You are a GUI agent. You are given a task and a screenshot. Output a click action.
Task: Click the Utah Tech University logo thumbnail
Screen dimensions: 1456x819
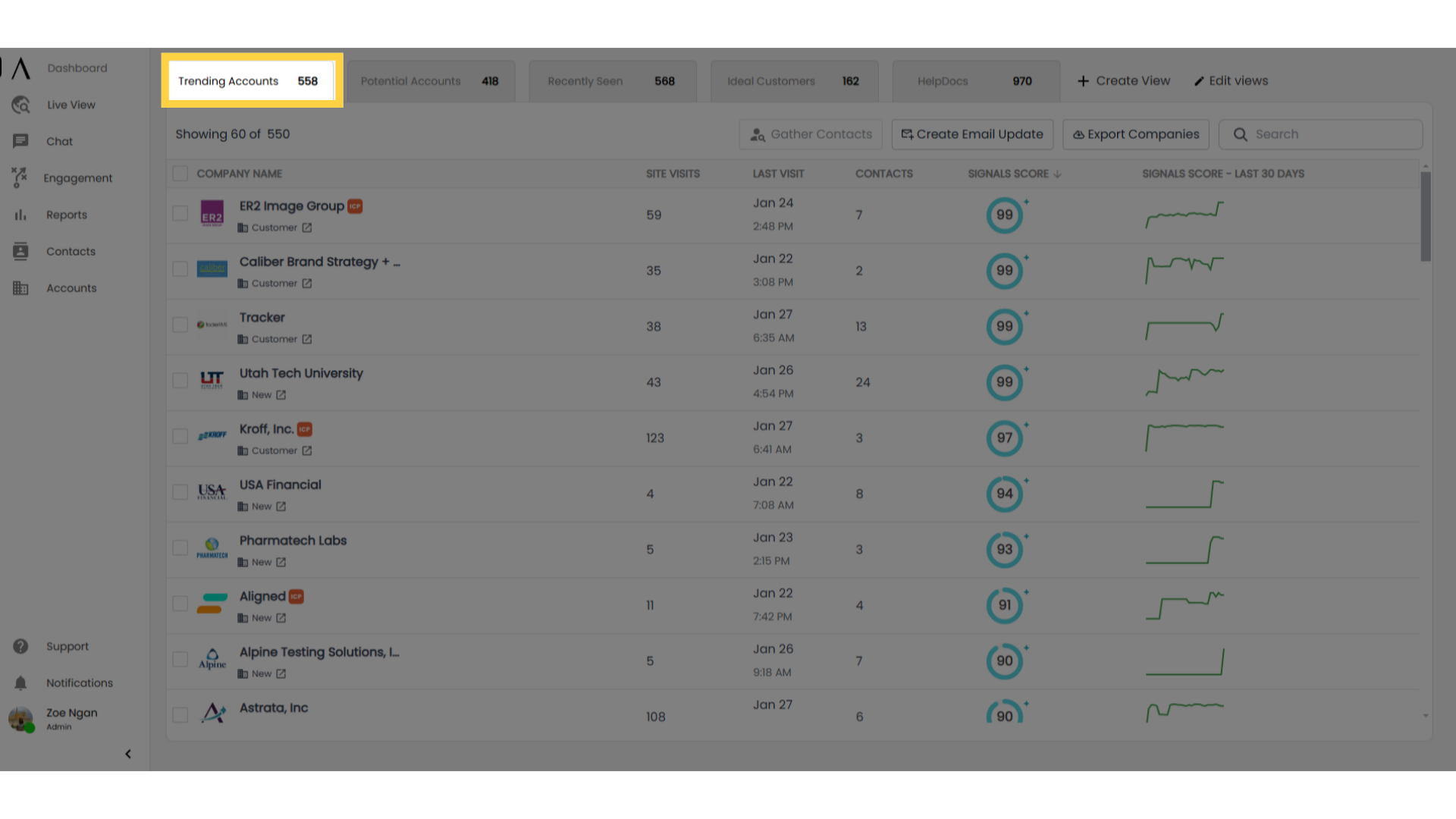coord(212,379)
